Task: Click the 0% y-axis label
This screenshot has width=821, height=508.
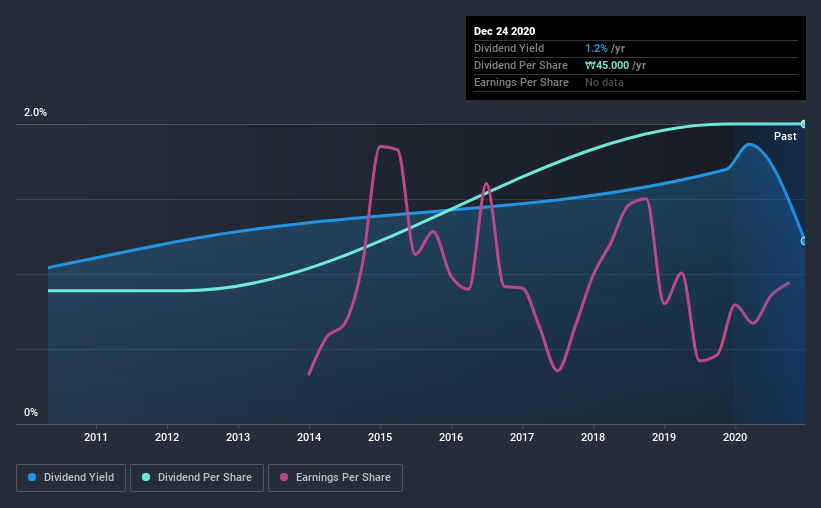Action: [31, 413]
